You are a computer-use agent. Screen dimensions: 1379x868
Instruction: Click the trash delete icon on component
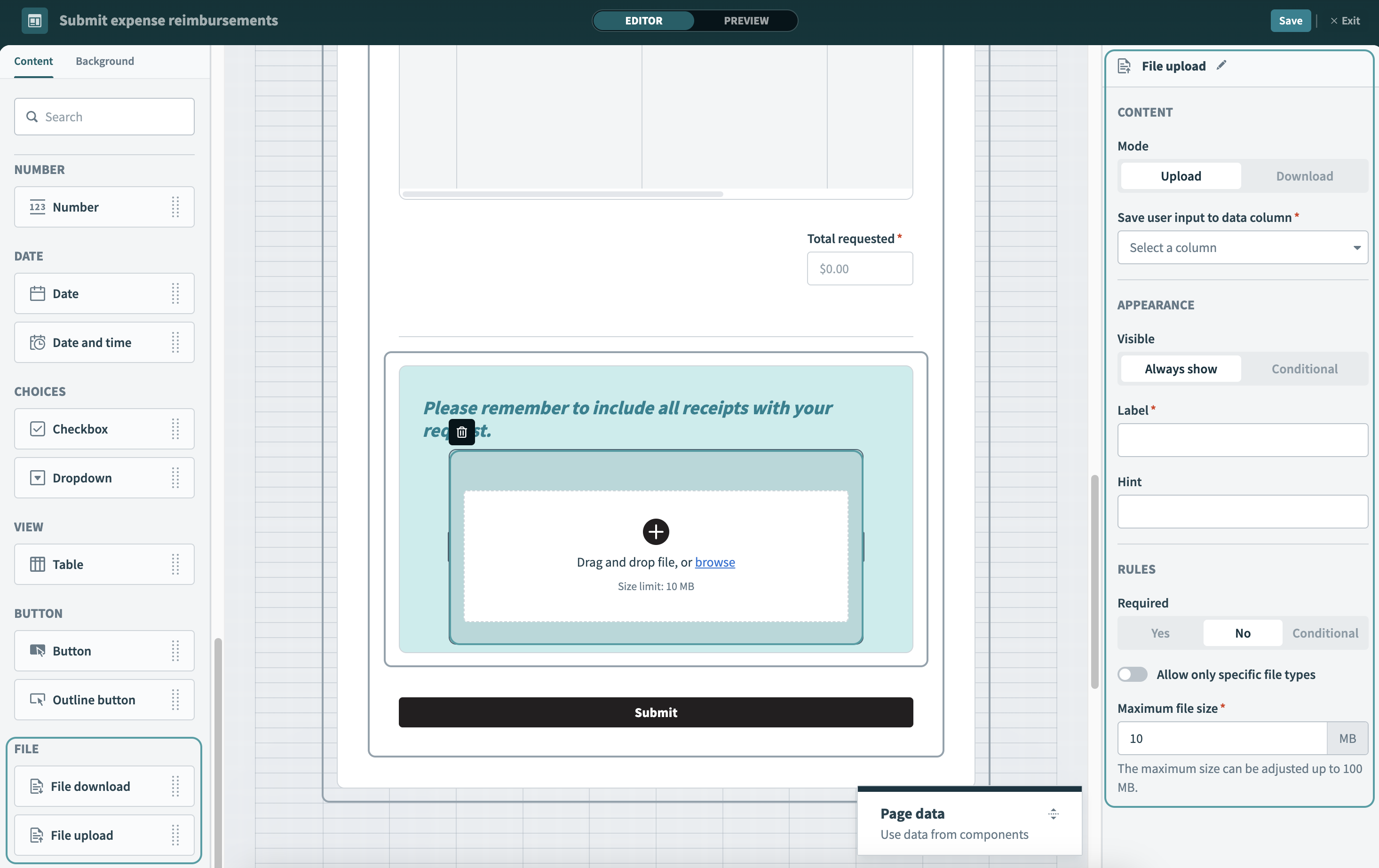(461, 432)
